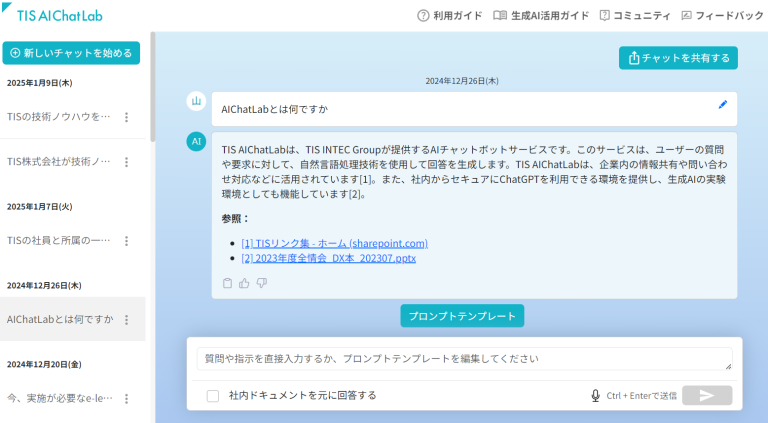
Task: Open 生成AI活用ガイド in top menu
Action: click(x=541, y=16)
